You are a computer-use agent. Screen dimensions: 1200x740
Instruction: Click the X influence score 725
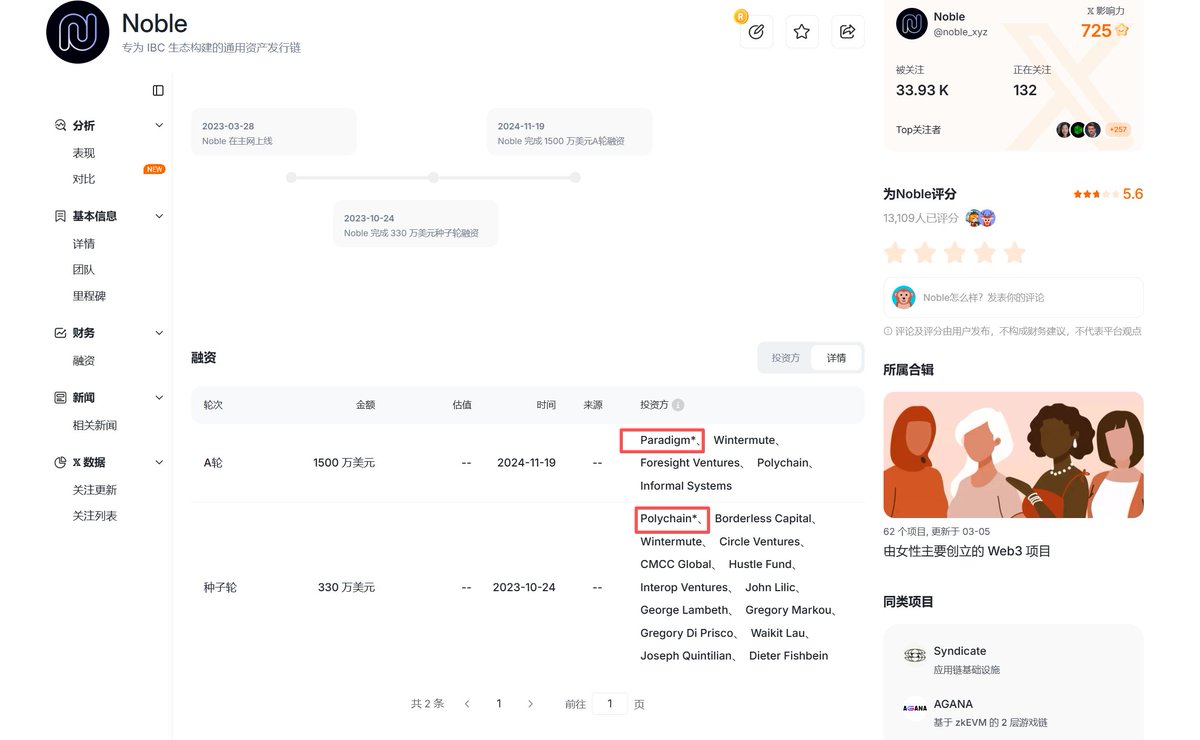point(1096,31)
